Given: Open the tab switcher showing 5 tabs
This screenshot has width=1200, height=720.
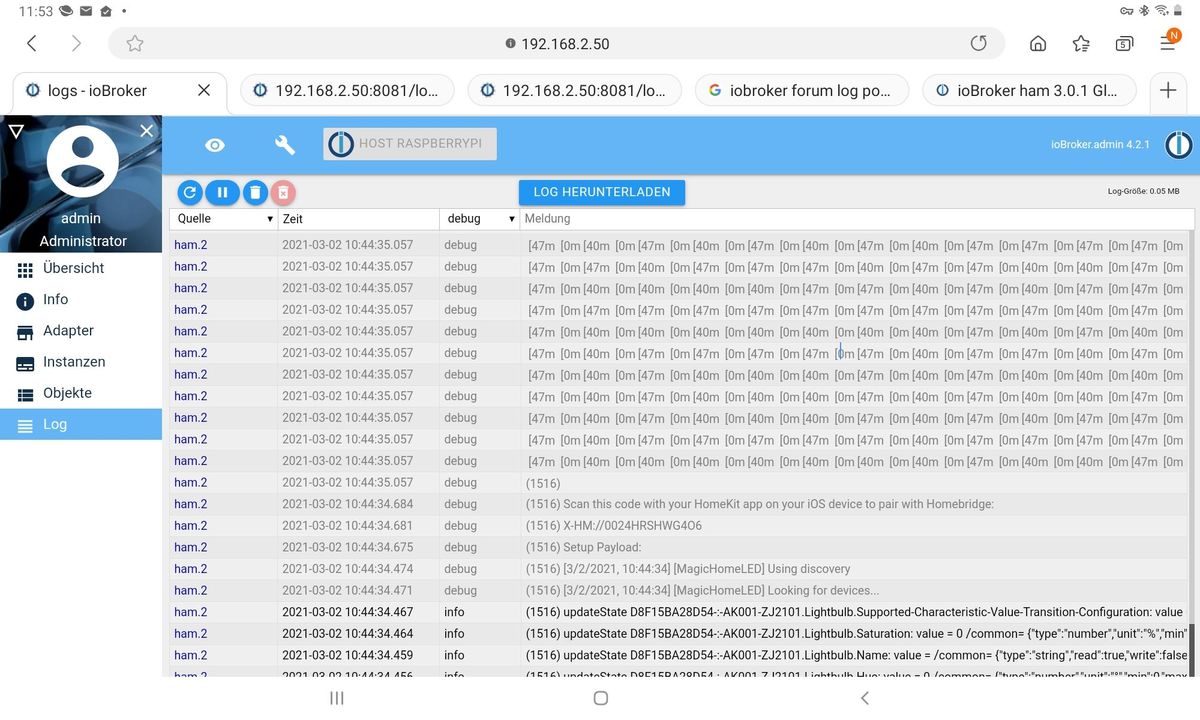Looking at the screenshot, I should pos(1124,43).
